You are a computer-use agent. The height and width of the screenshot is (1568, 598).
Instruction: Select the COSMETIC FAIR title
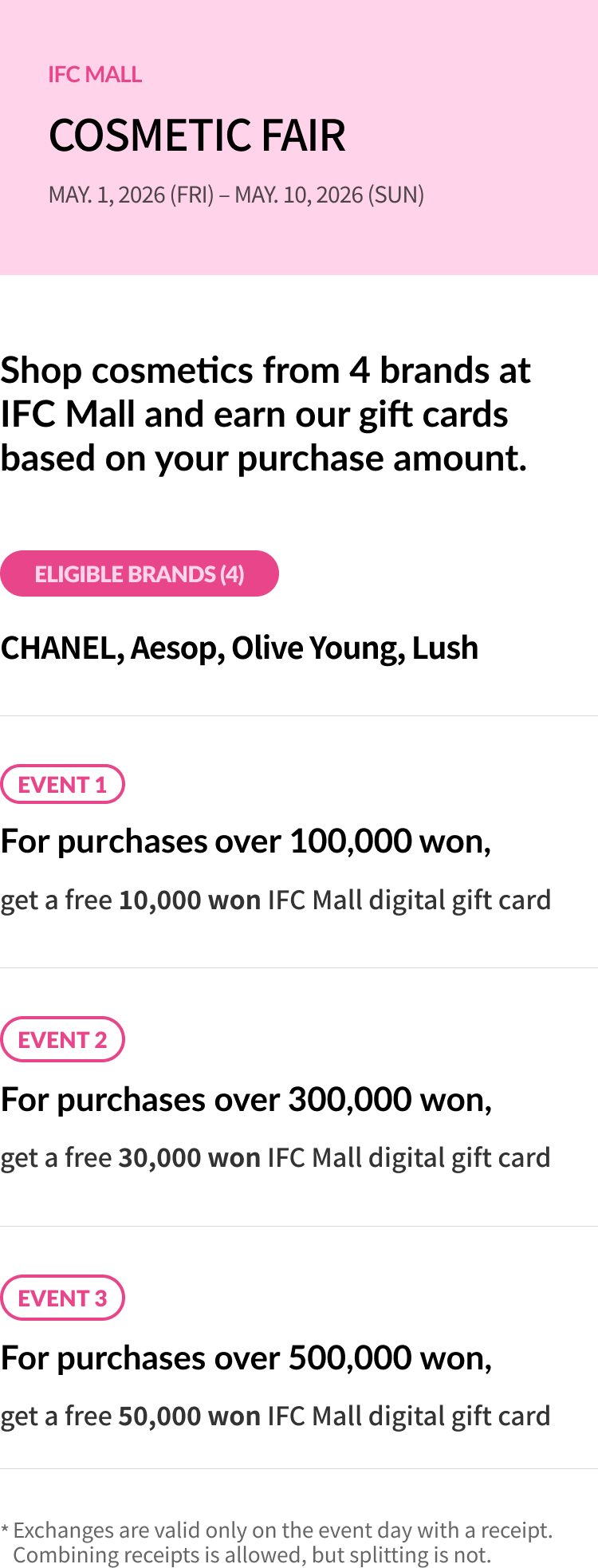(x=197, y=136)
